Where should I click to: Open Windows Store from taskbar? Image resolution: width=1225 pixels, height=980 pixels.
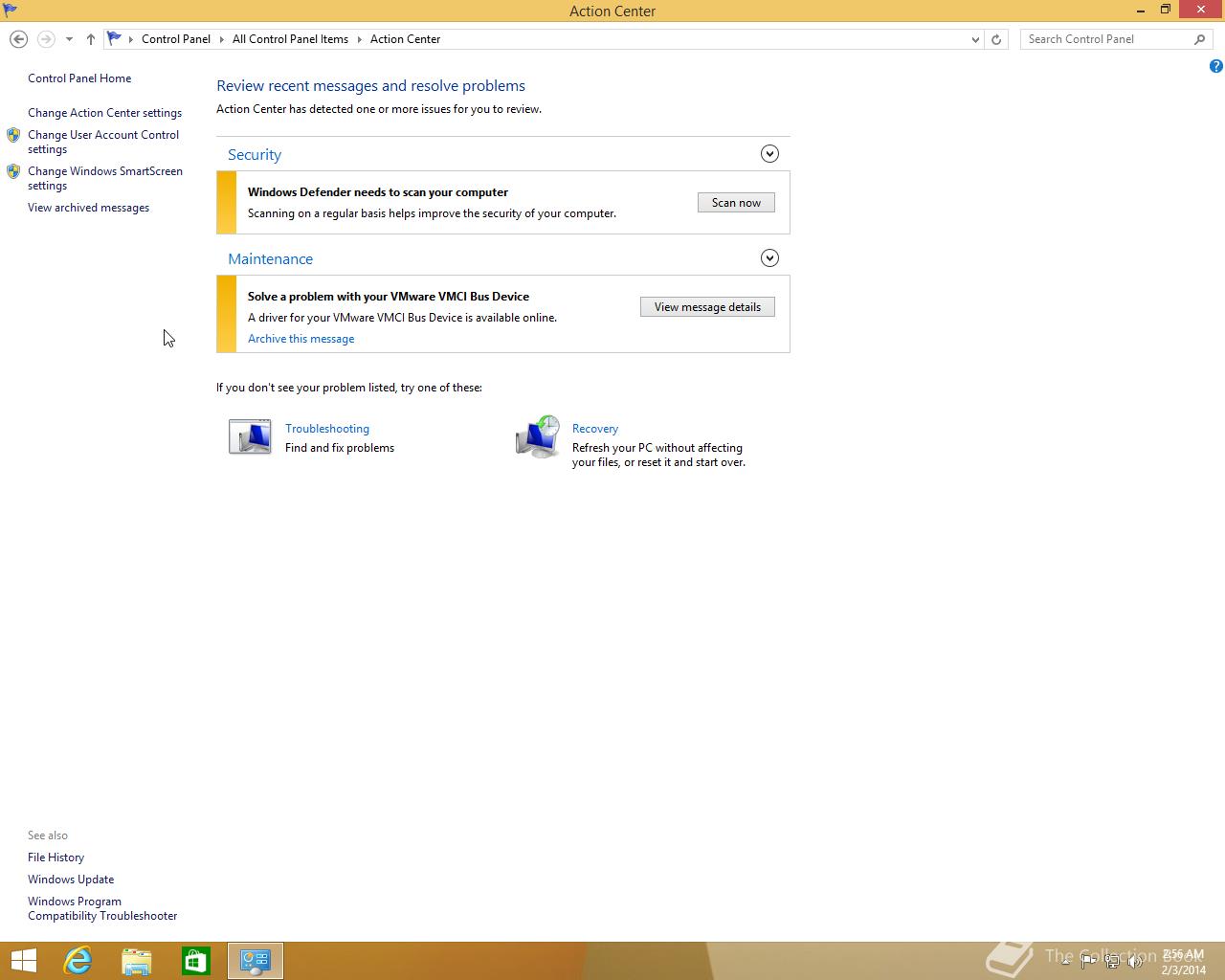coord(196,961)
